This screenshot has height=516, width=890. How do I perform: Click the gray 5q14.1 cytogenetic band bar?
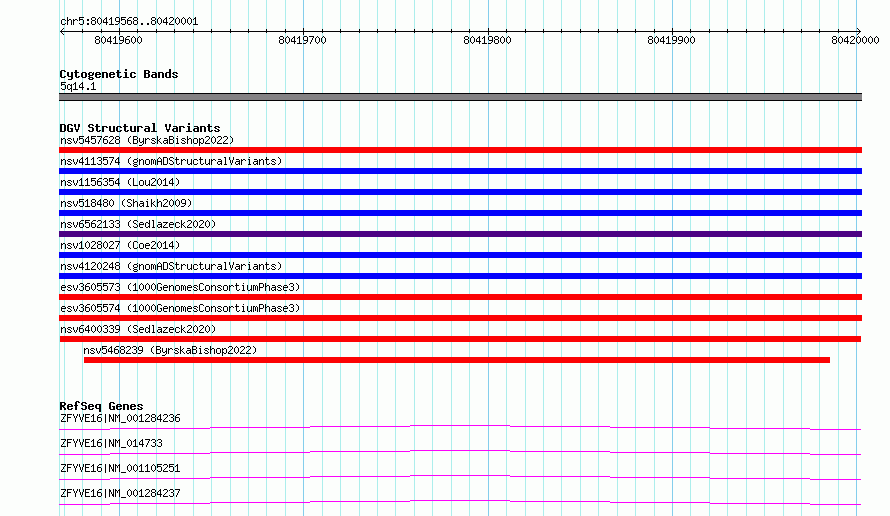point(460,97)
